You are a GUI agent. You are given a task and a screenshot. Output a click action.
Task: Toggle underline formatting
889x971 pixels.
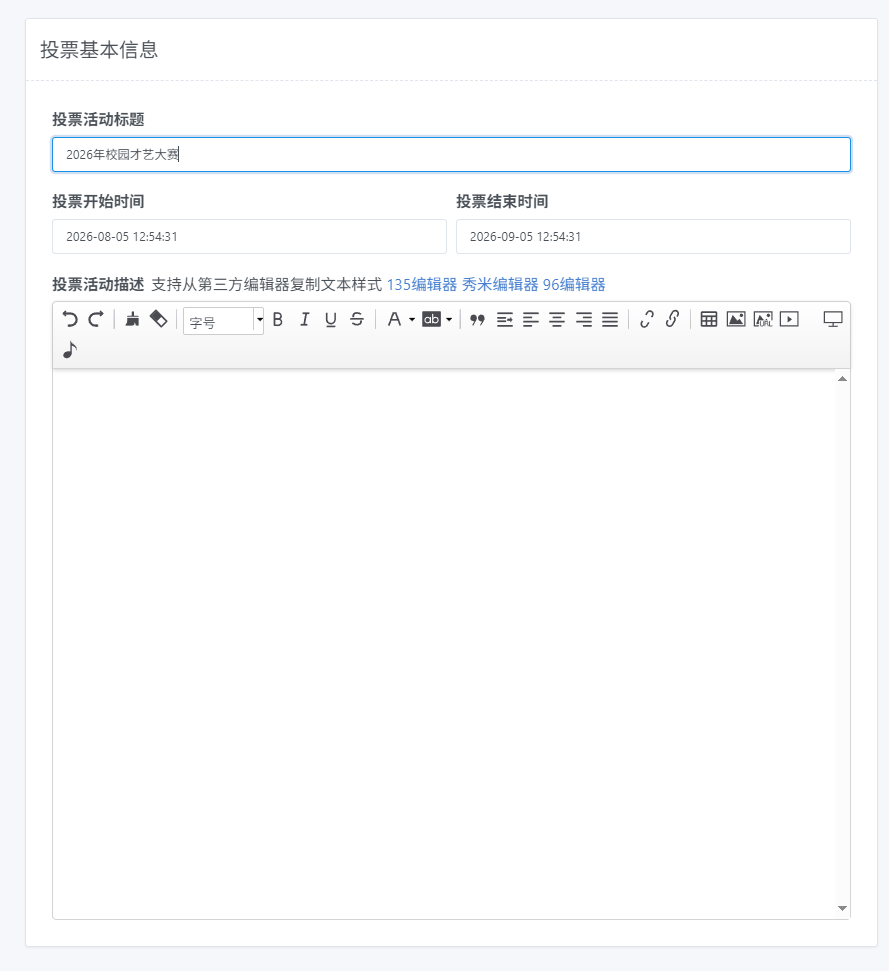pyautogui.click(x=331, y=320)
